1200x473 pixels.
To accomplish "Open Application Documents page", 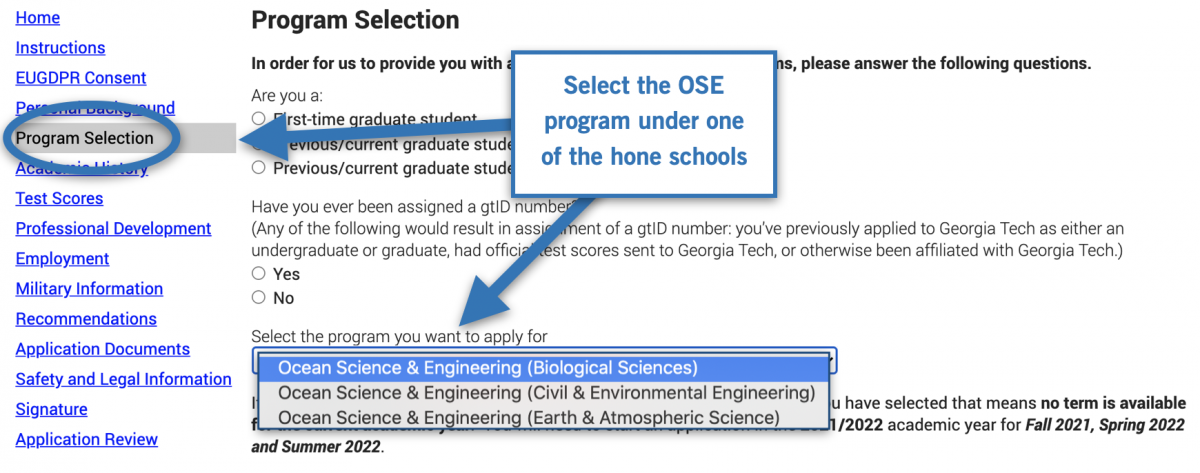I will point(102,349).
